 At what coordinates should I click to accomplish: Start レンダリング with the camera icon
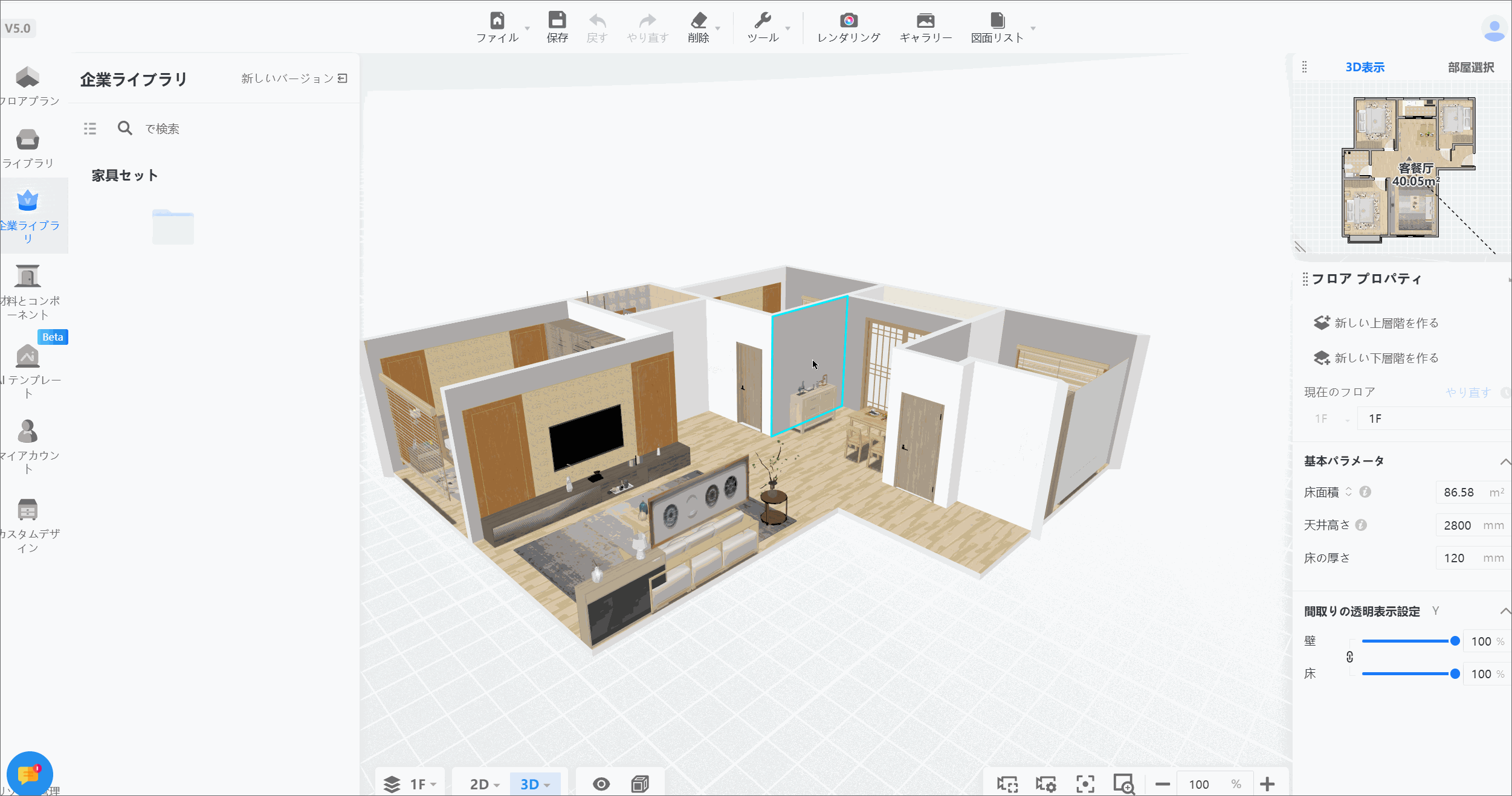pyautogui.click(x=849, y=21)
